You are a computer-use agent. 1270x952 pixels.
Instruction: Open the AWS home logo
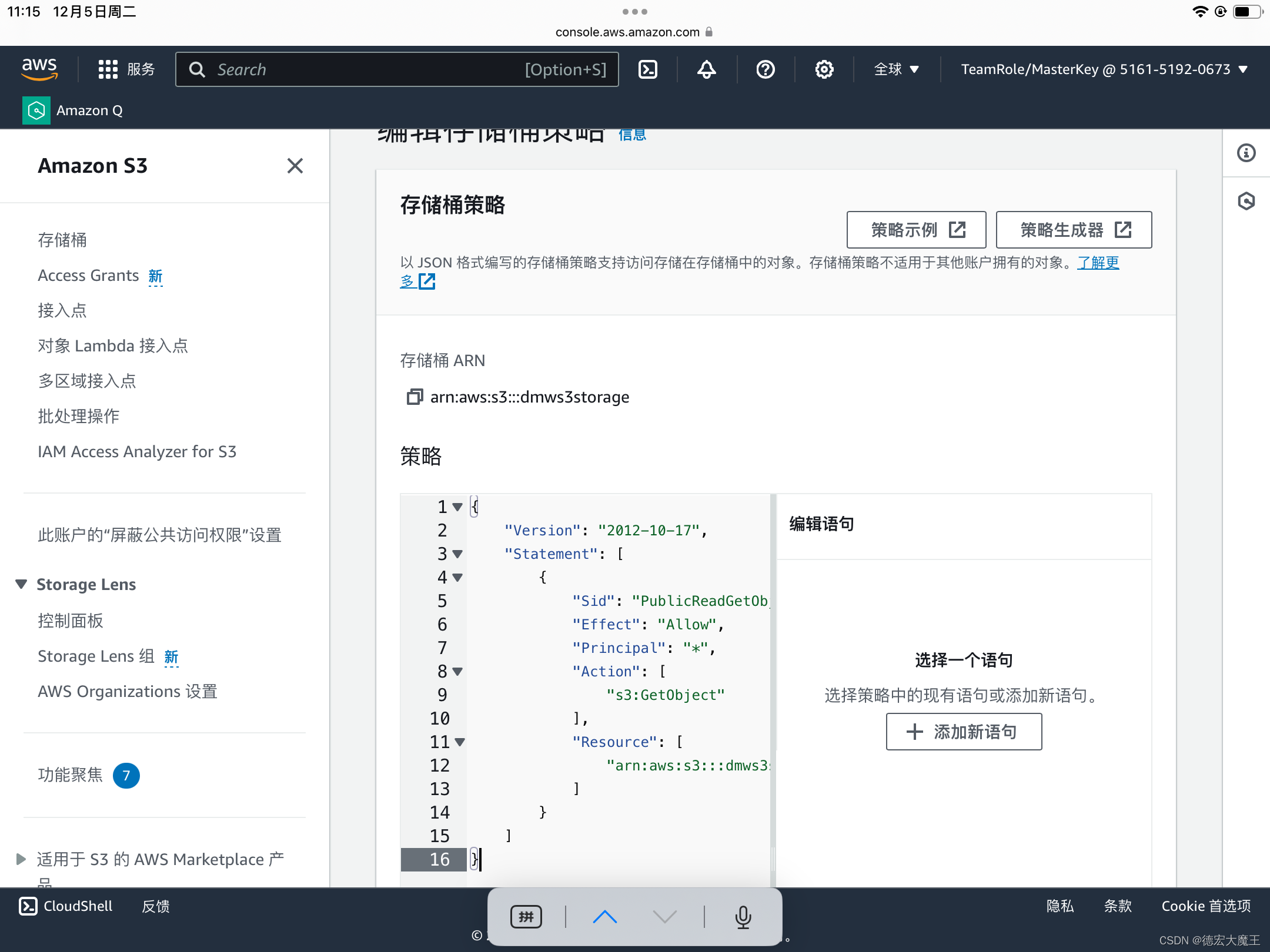[x=39, y=69]
